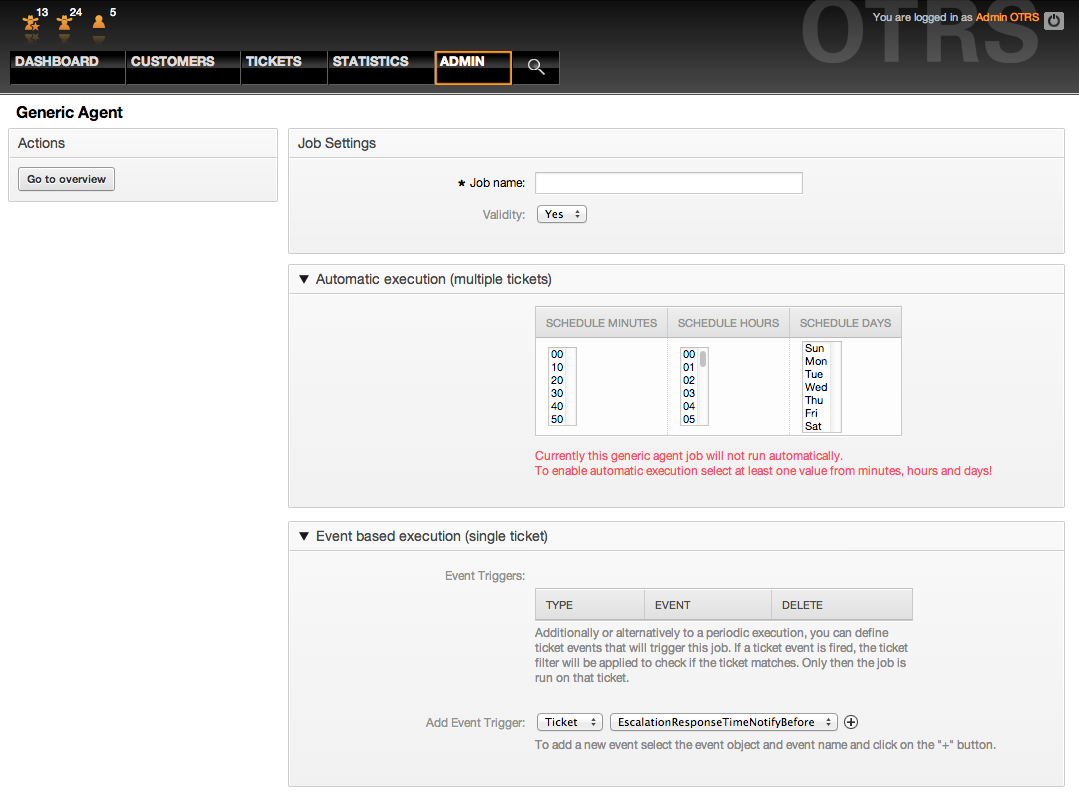Screen dimensions: 1079x797
Task: Open the Ticket event object dropdown
Action: (569, 722)
